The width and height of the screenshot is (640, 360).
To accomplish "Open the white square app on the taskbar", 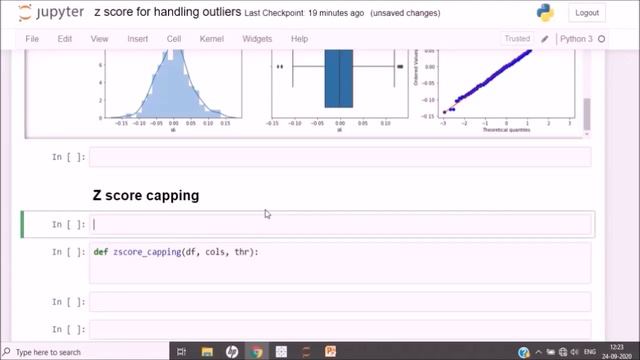I will 281,351.
